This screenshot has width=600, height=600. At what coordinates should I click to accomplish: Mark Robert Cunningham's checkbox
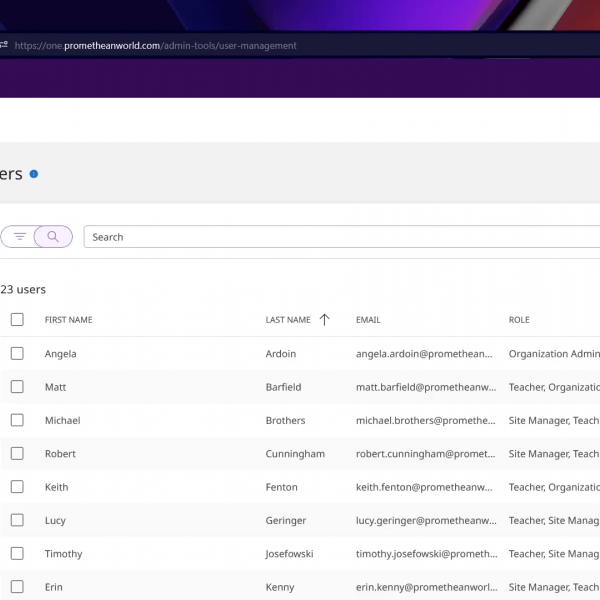tap(17, 454)
